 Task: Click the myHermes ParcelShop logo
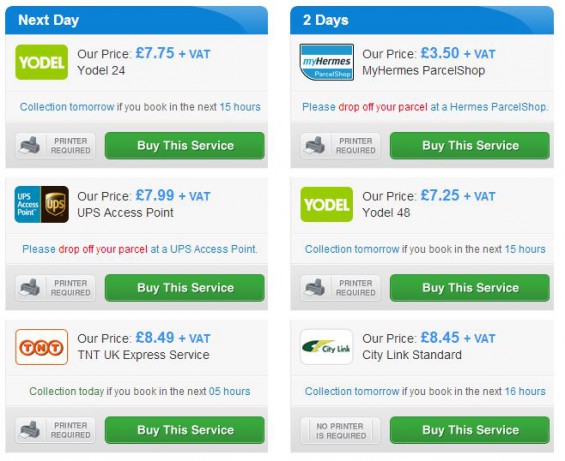click(x=326, y=62)
